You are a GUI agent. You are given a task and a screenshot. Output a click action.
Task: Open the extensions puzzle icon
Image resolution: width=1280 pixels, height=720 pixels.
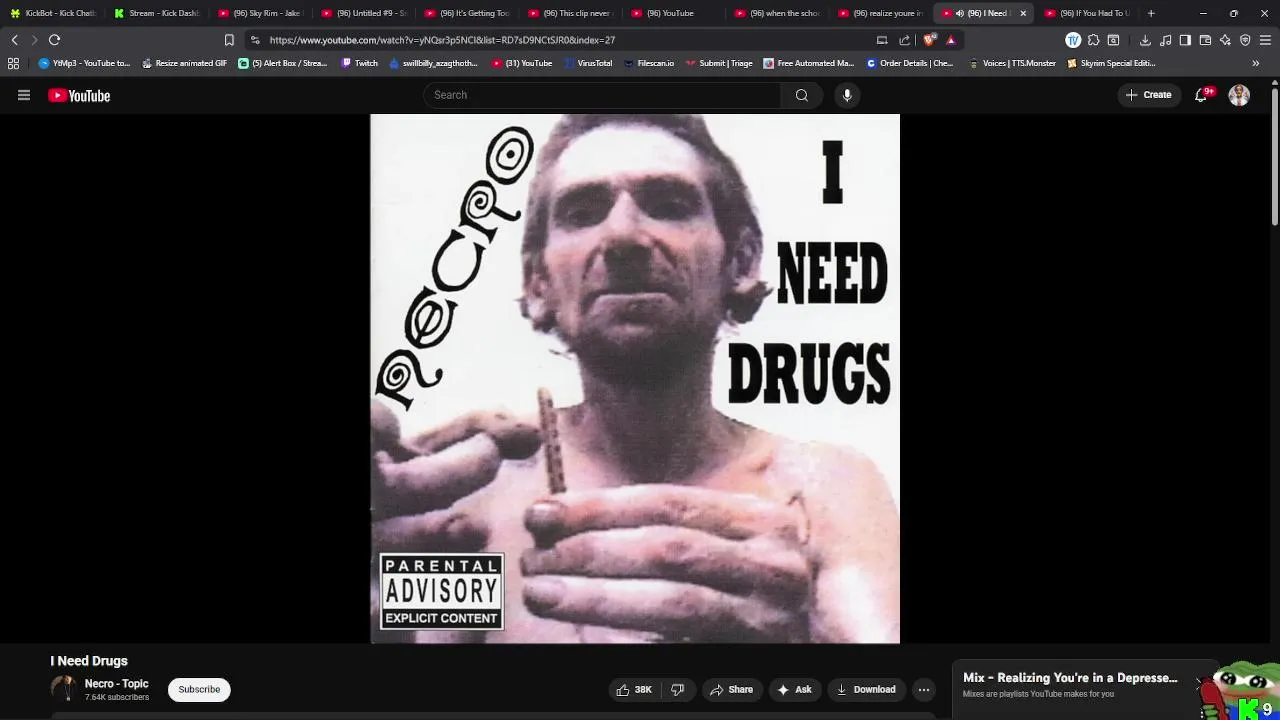[x=1093, y=40]
